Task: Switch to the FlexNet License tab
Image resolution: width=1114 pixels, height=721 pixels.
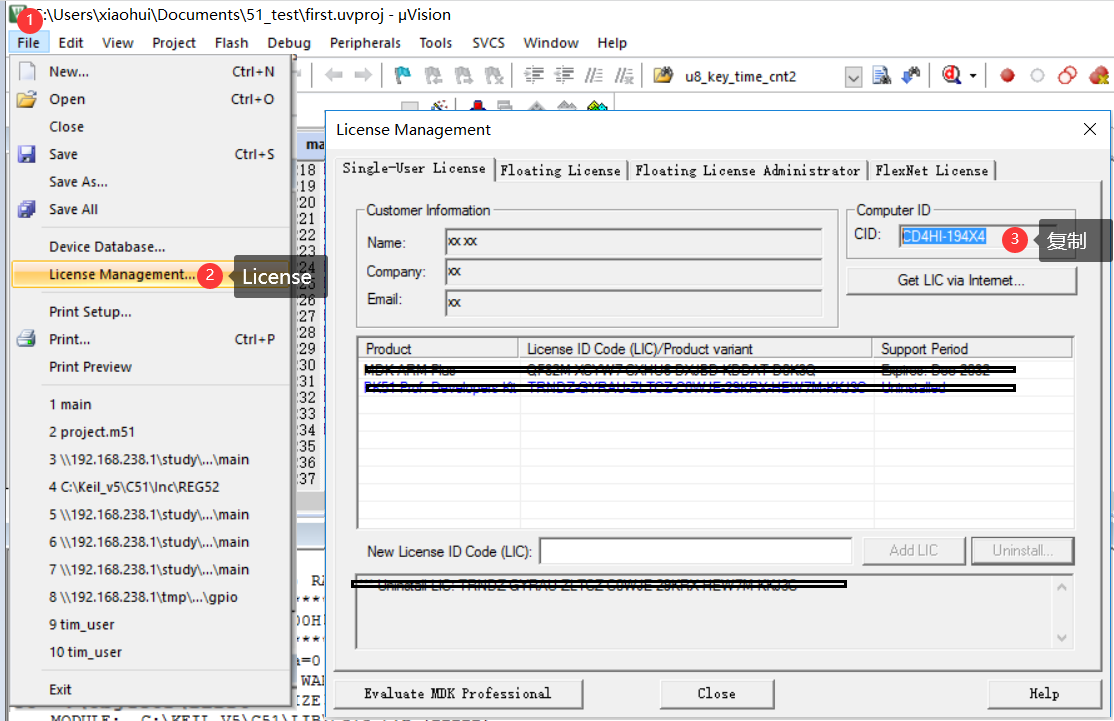Action: (x=932, y=170)
